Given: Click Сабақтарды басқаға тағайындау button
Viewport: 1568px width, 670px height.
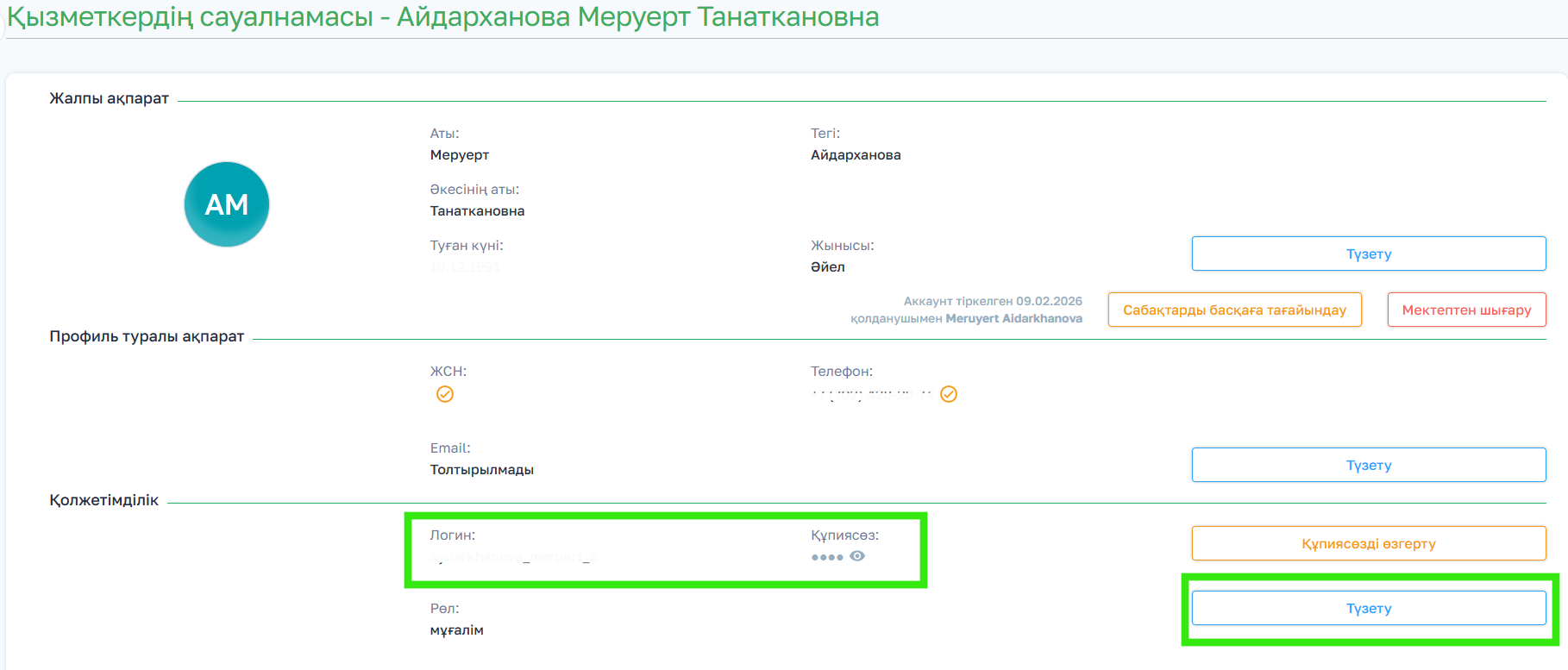Looking at the screenshot, I should [x=1234, y=310].
